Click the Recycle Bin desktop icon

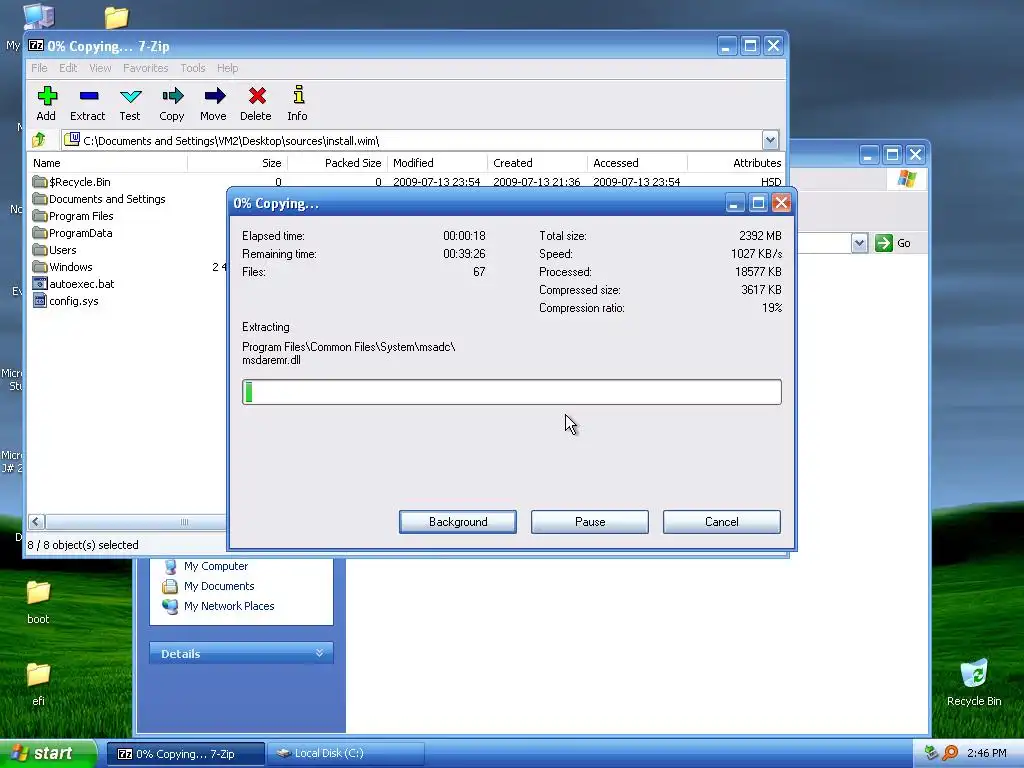coord(974,683)
